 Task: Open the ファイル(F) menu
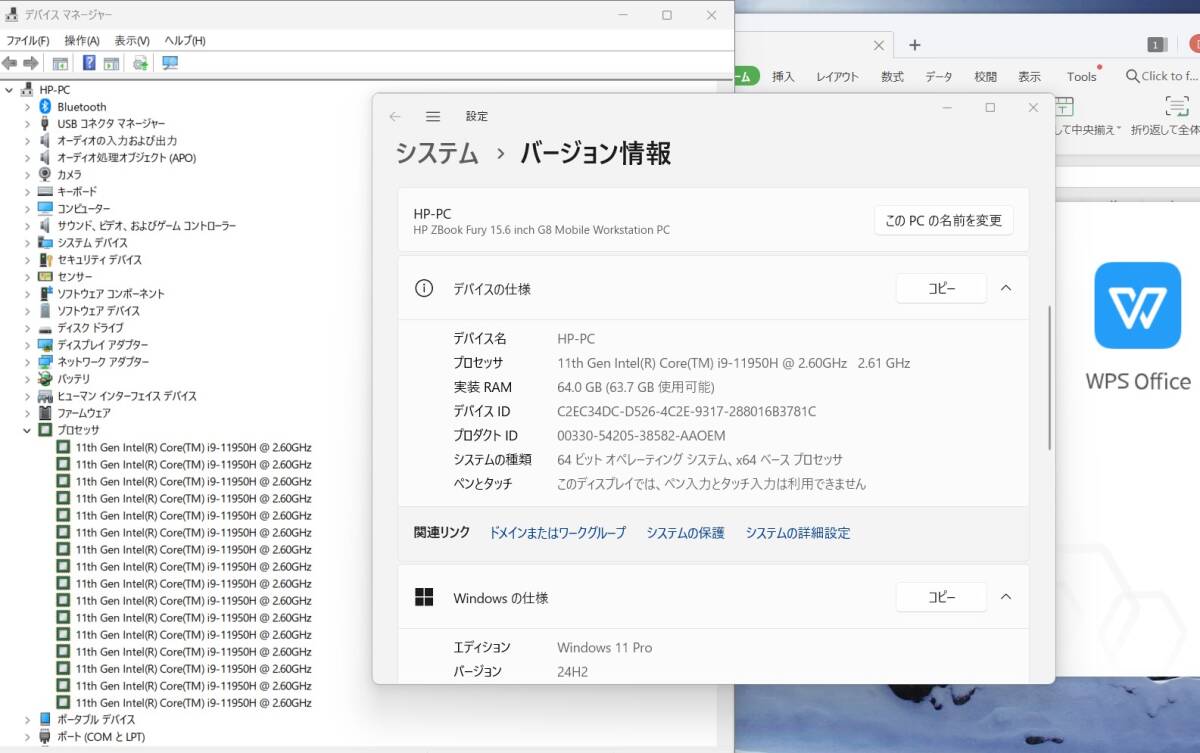[x=28, y=41]
